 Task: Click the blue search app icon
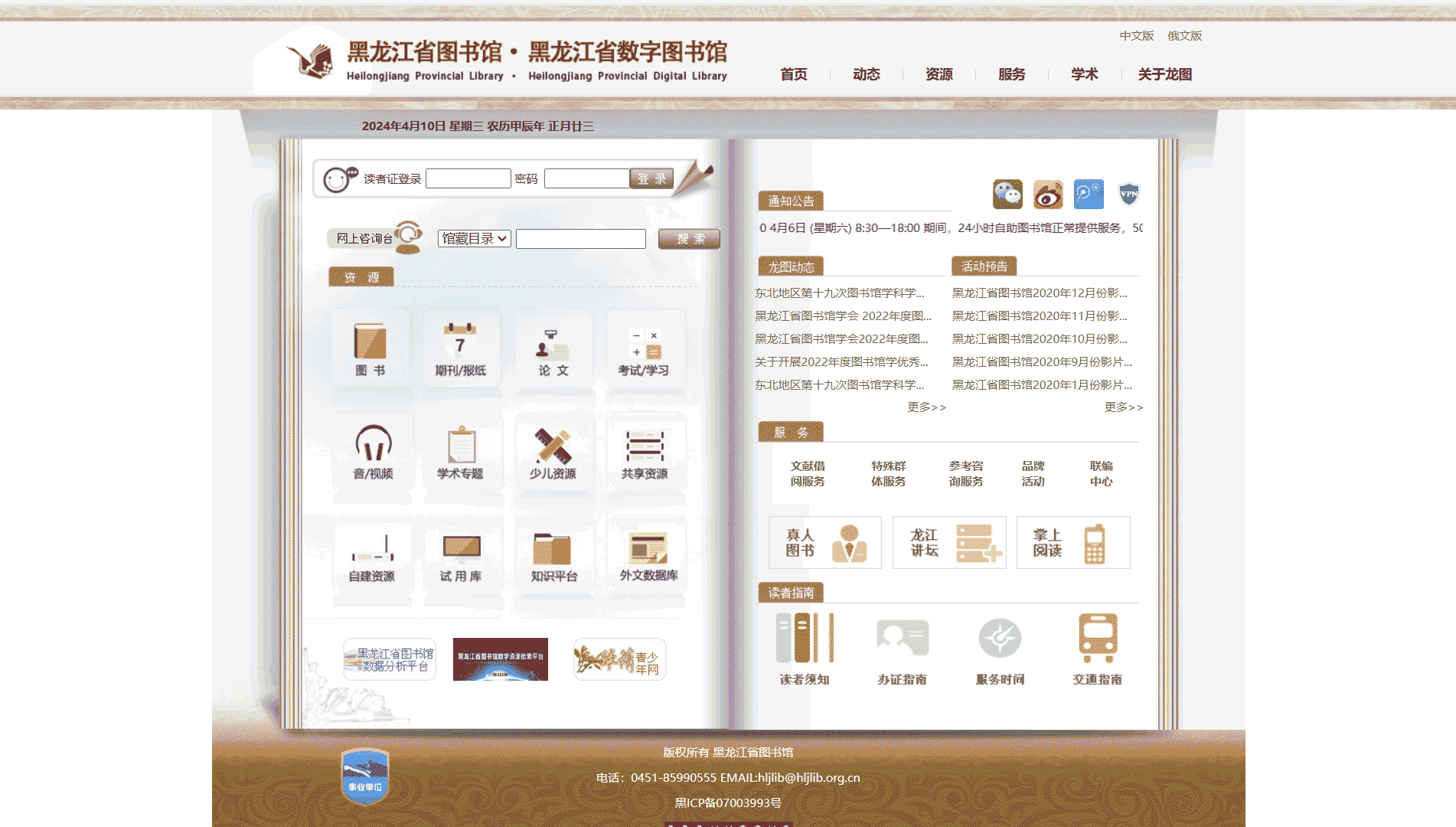click(1089, 194)
